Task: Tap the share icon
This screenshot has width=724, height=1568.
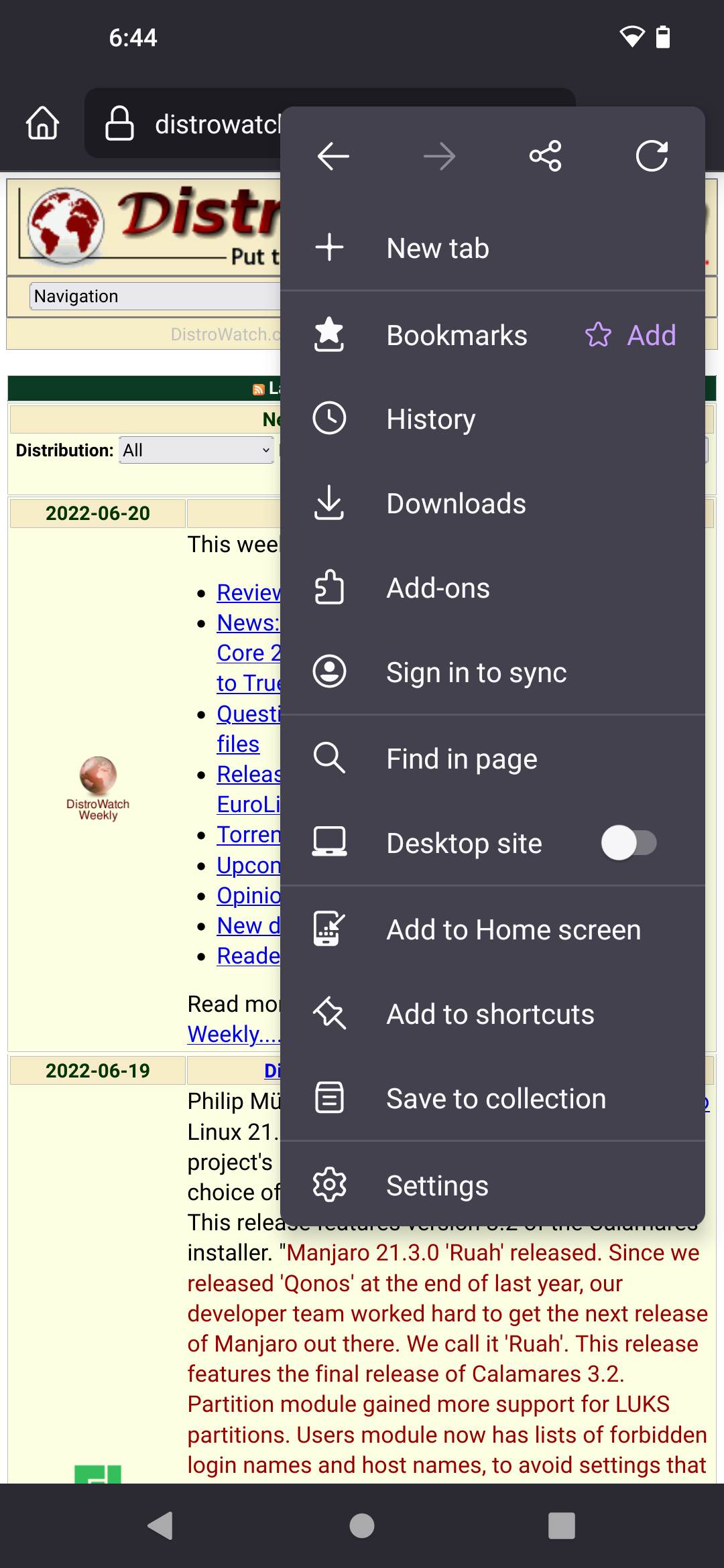Action: click(546, 156)
